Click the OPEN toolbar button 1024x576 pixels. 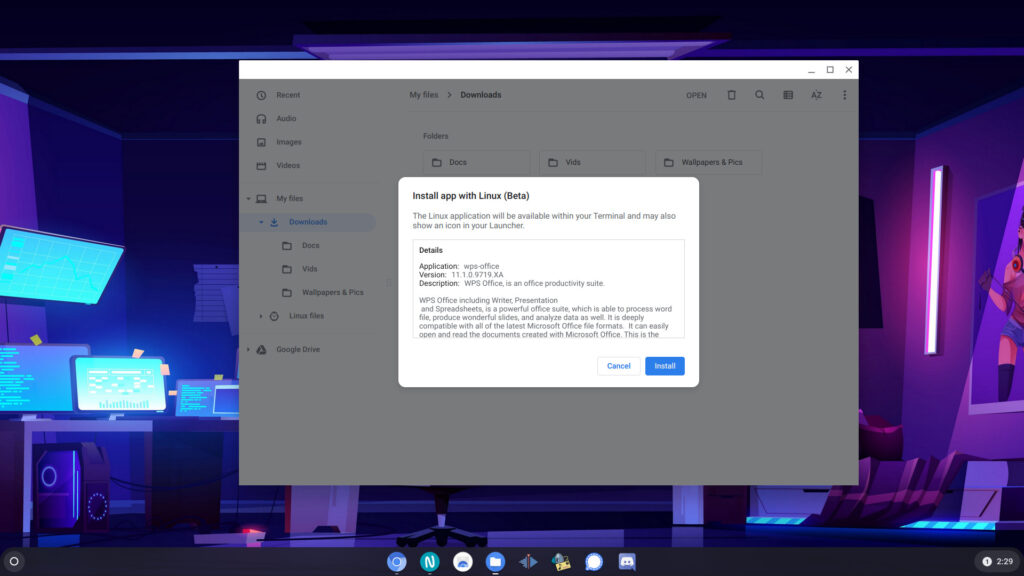[x=696, y=95]
